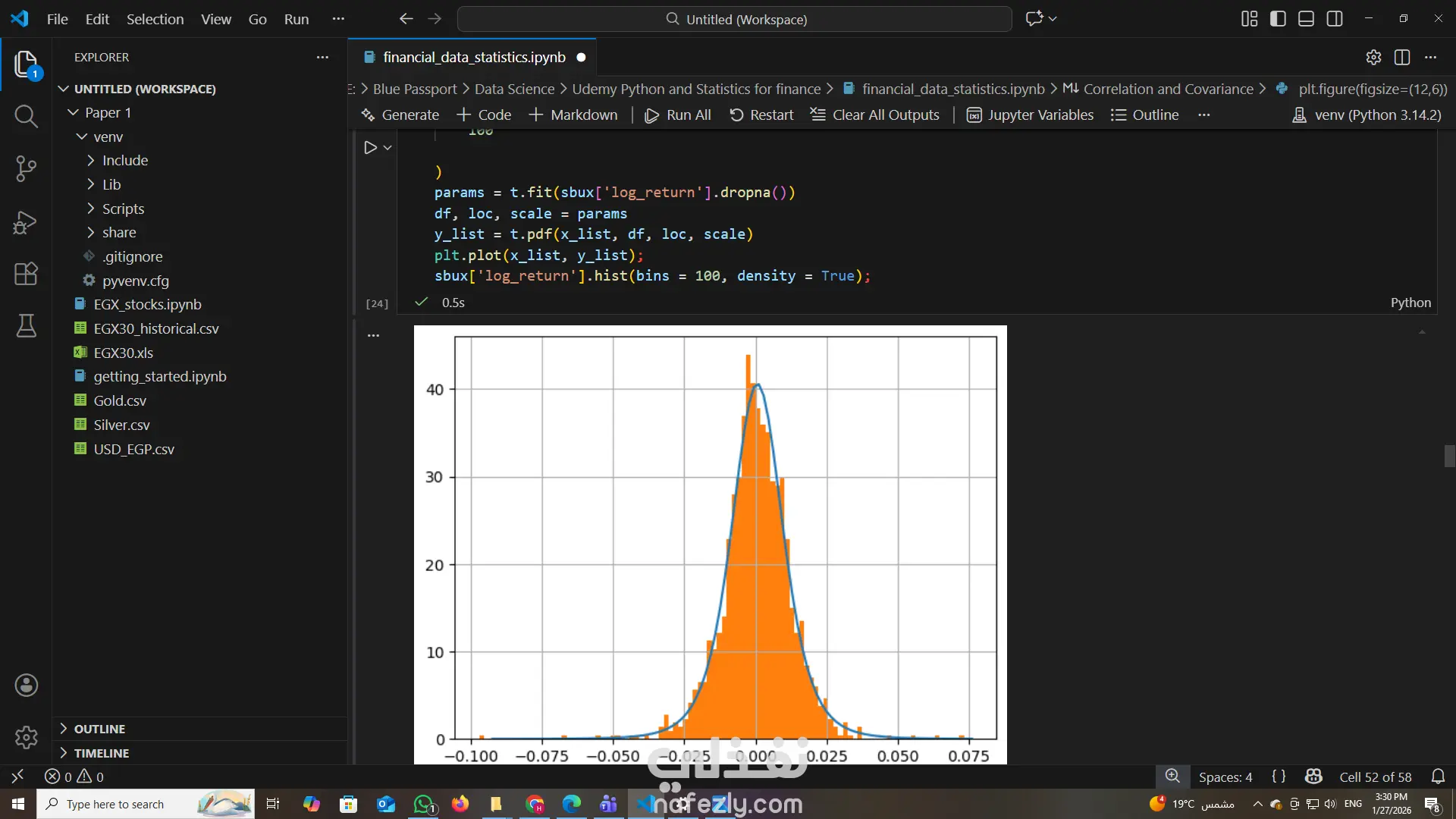
Task: Toggle the bottom panel layout
Action: 1306,19
